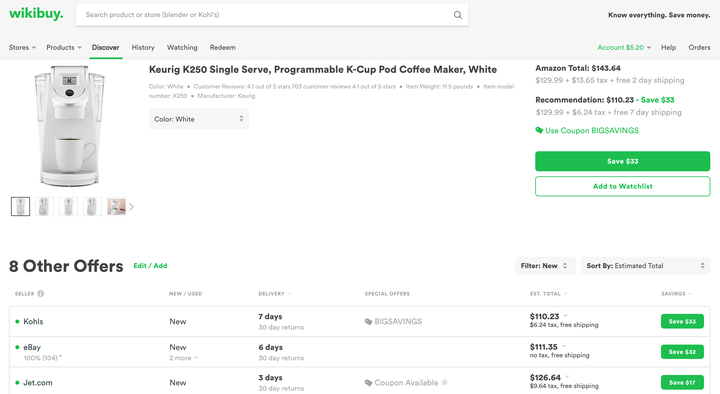Select the second product thumbnail
720x394 pixels.
(45, 207)
